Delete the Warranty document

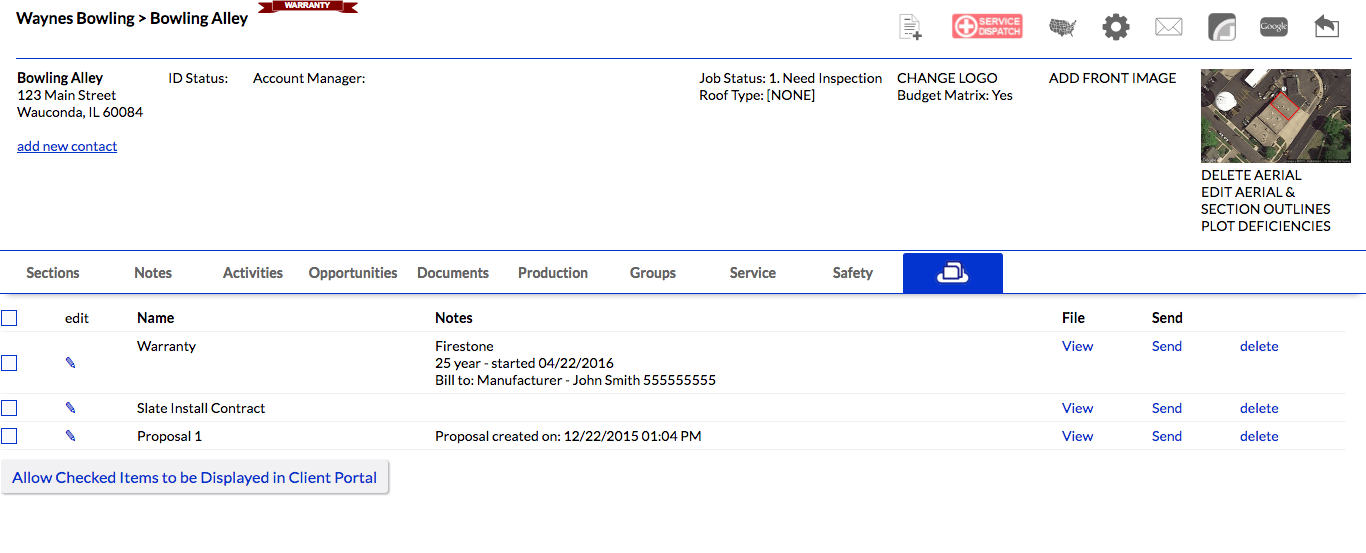[x=1259, y=346]
